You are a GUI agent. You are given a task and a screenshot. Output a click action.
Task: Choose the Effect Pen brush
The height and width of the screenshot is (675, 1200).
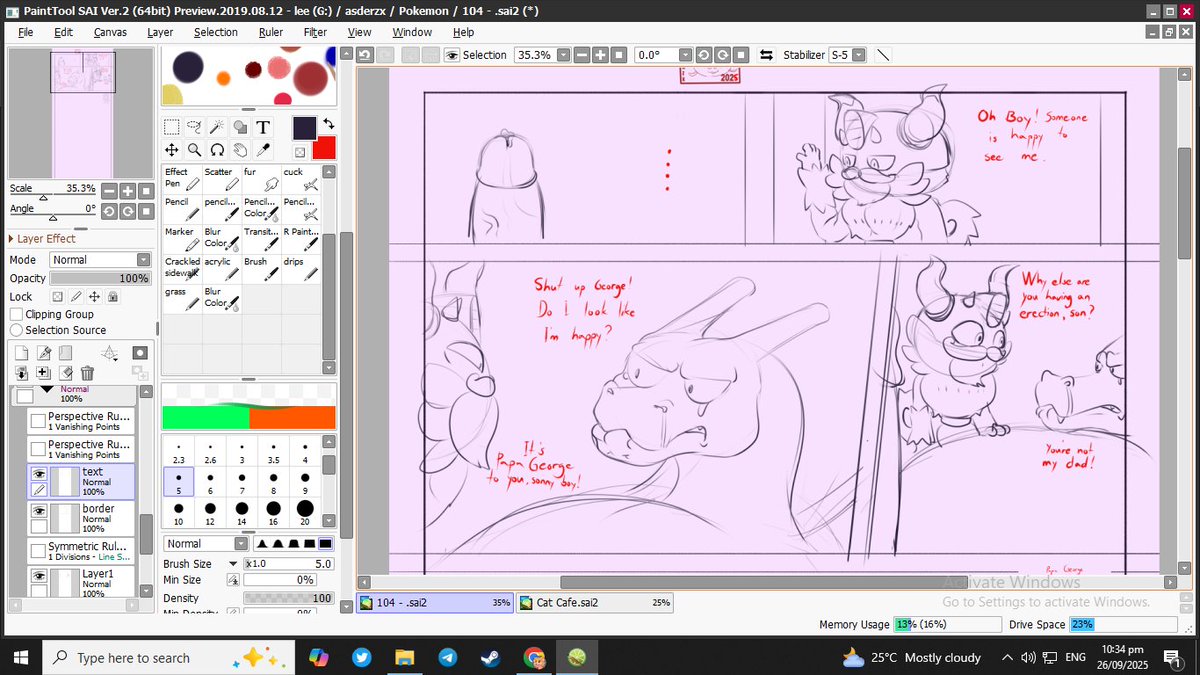click(182, 178)
